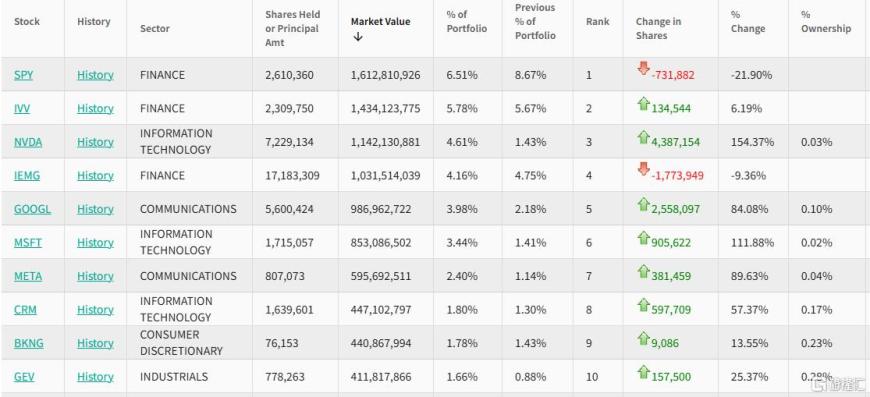Click the green up arrow for GOOGL
The width and height of the screenshot is (870, 397).
(643, 203)
